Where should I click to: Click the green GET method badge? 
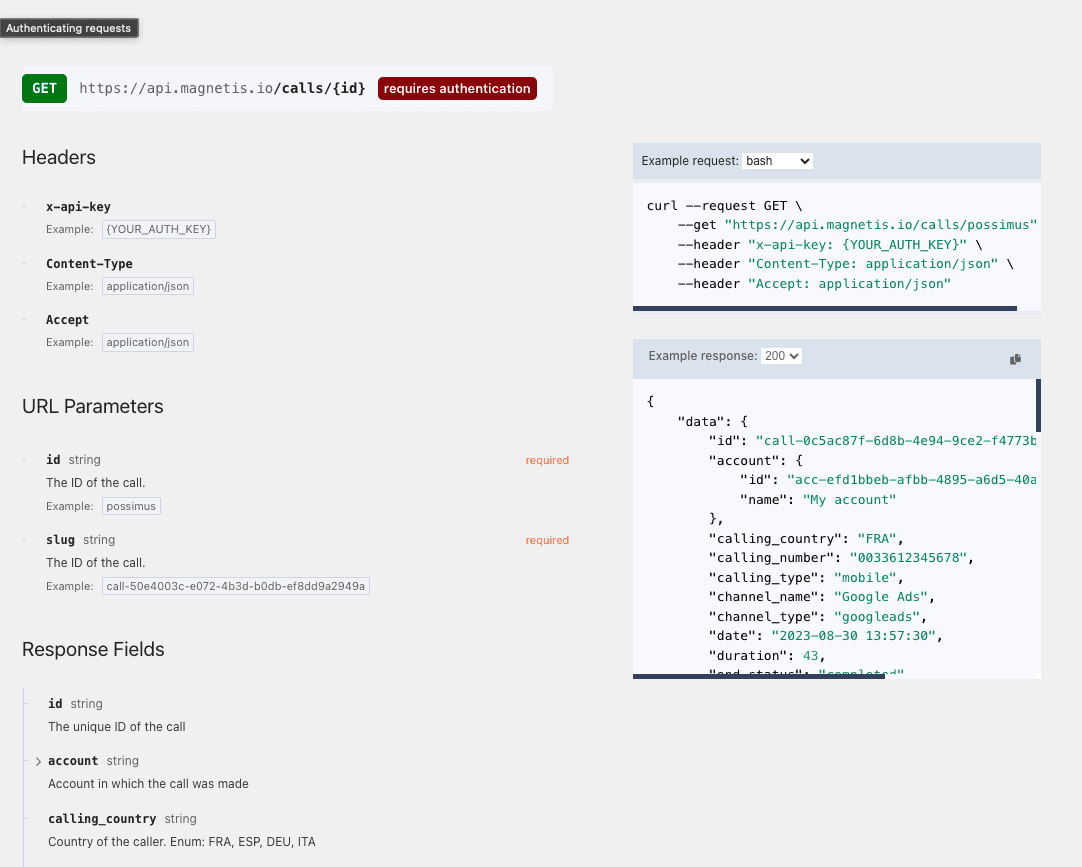(44, 88)
